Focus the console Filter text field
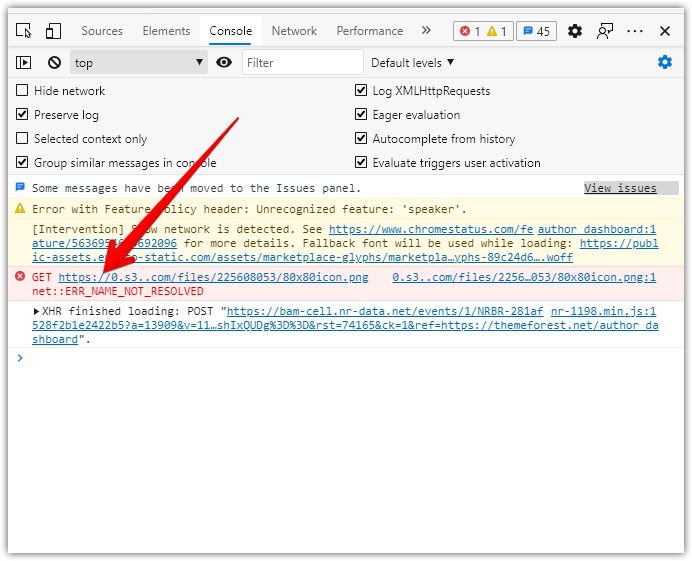692x561 pixels. (x=302, y=62)
